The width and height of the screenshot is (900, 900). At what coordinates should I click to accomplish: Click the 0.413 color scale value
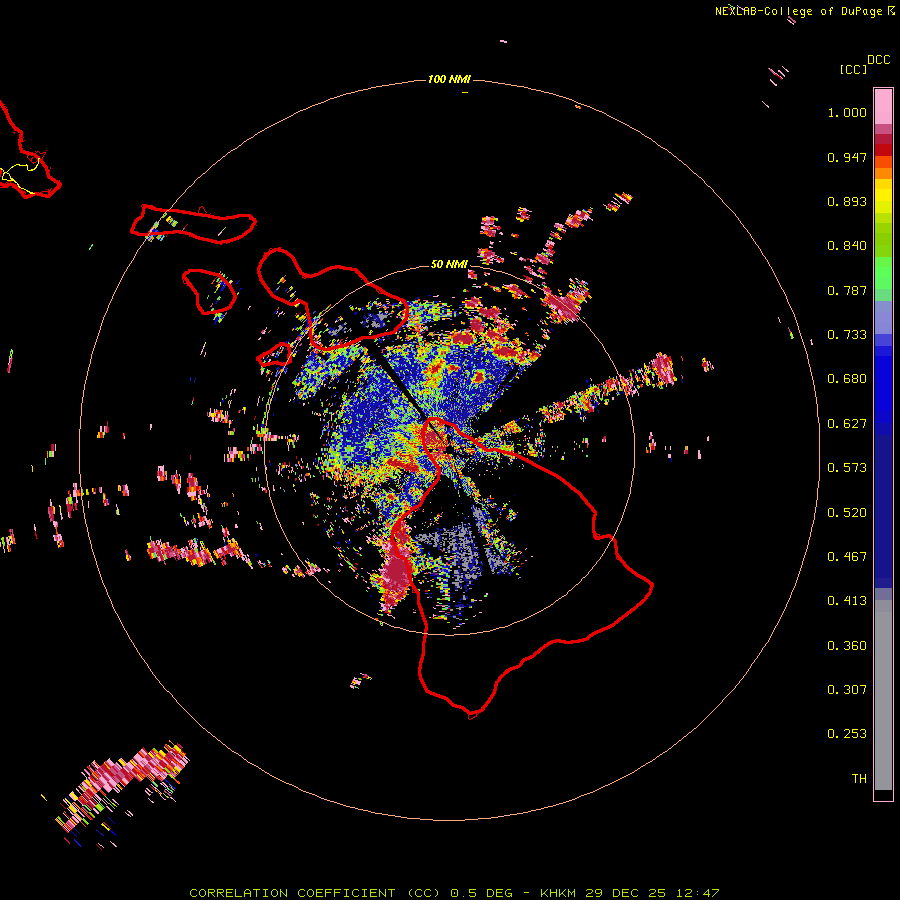(847, 601)
